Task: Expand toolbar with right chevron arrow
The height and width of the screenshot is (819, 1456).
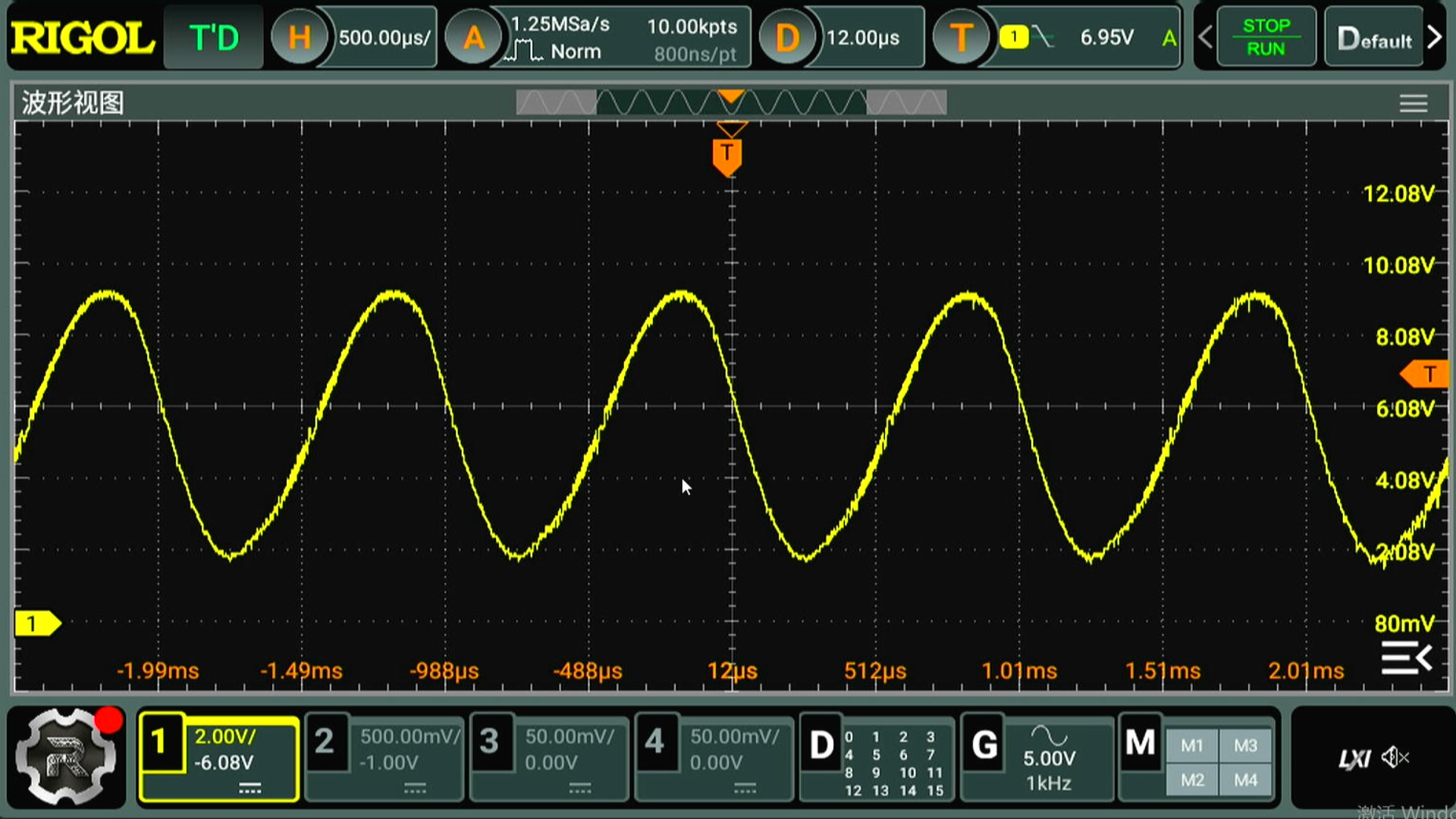Action: point(1434,37)
